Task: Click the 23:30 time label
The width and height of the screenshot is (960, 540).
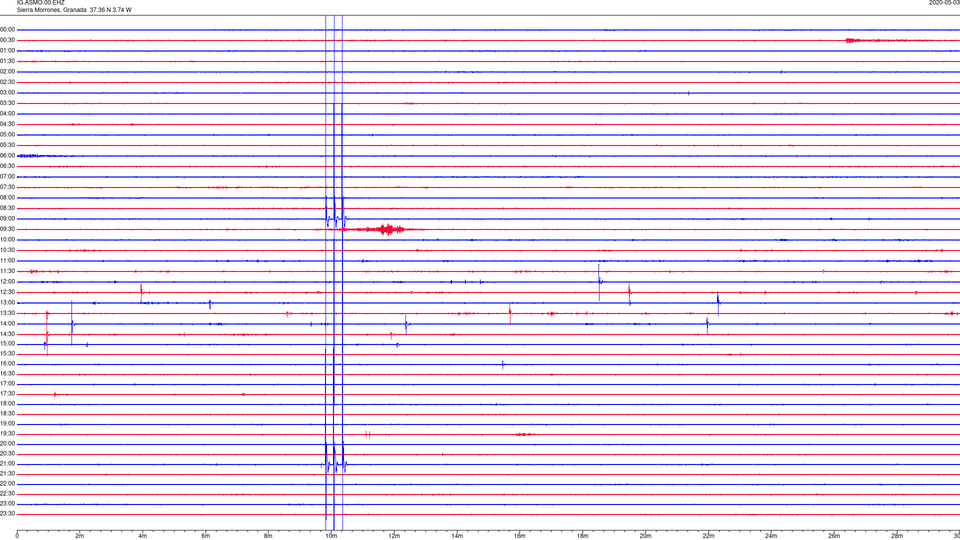Action: coord(8,514)
